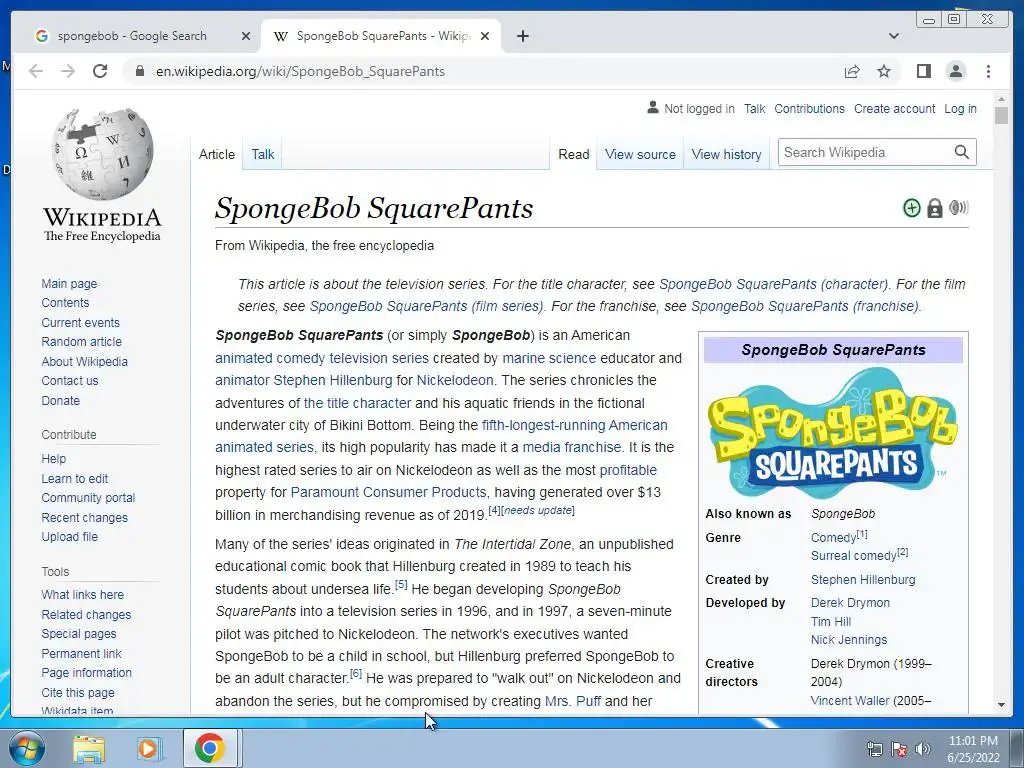Close the SpongeBob SquarePants Wikipedia tab
Image resolution: width=1024 pixels, height=768 pixels.
pos(485,36)
